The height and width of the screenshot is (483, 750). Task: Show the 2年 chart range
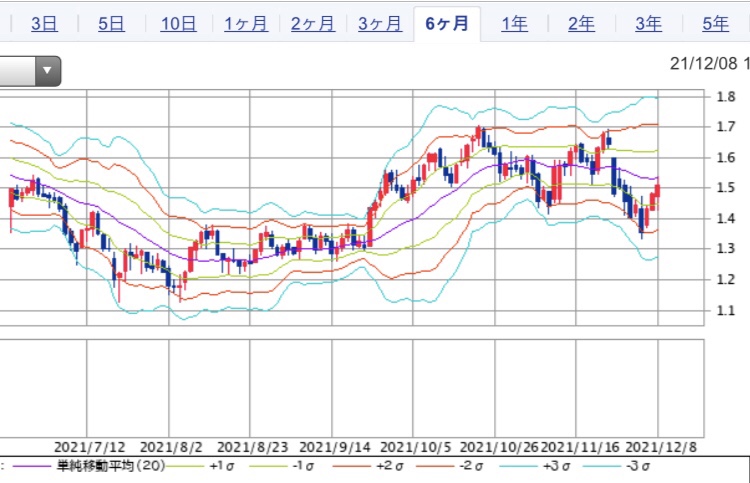pos(581,23)
